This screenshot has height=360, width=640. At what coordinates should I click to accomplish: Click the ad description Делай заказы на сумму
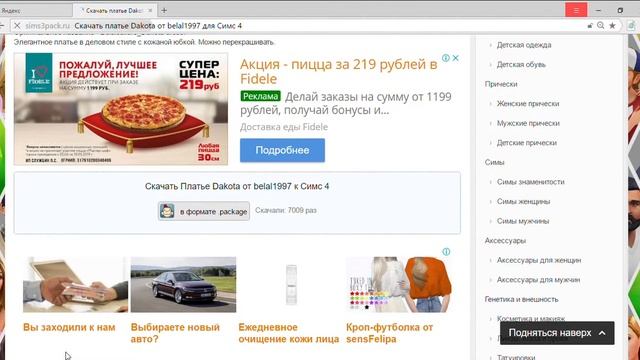tap(347, 103)
